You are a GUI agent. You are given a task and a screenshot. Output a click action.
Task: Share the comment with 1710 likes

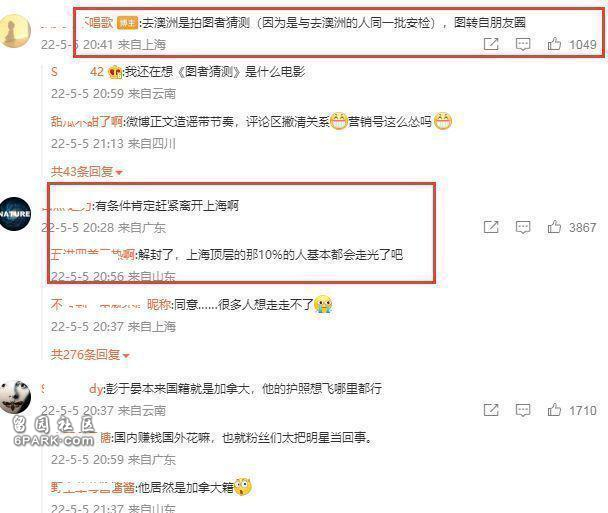click(491, 410)
